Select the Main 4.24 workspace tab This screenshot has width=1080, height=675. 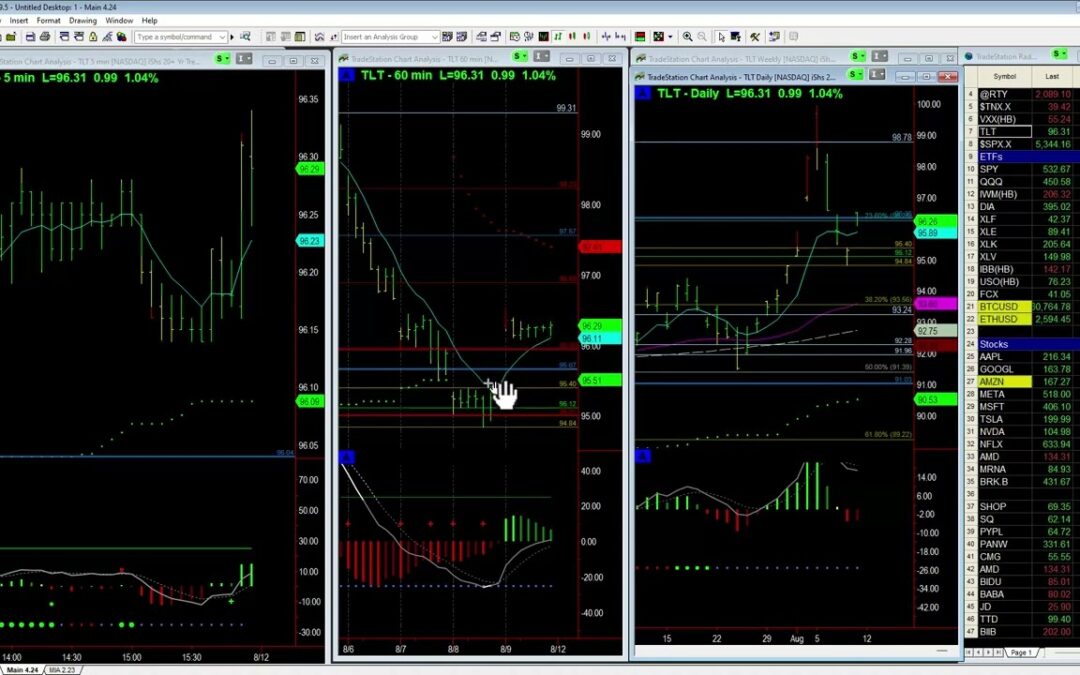22,669
